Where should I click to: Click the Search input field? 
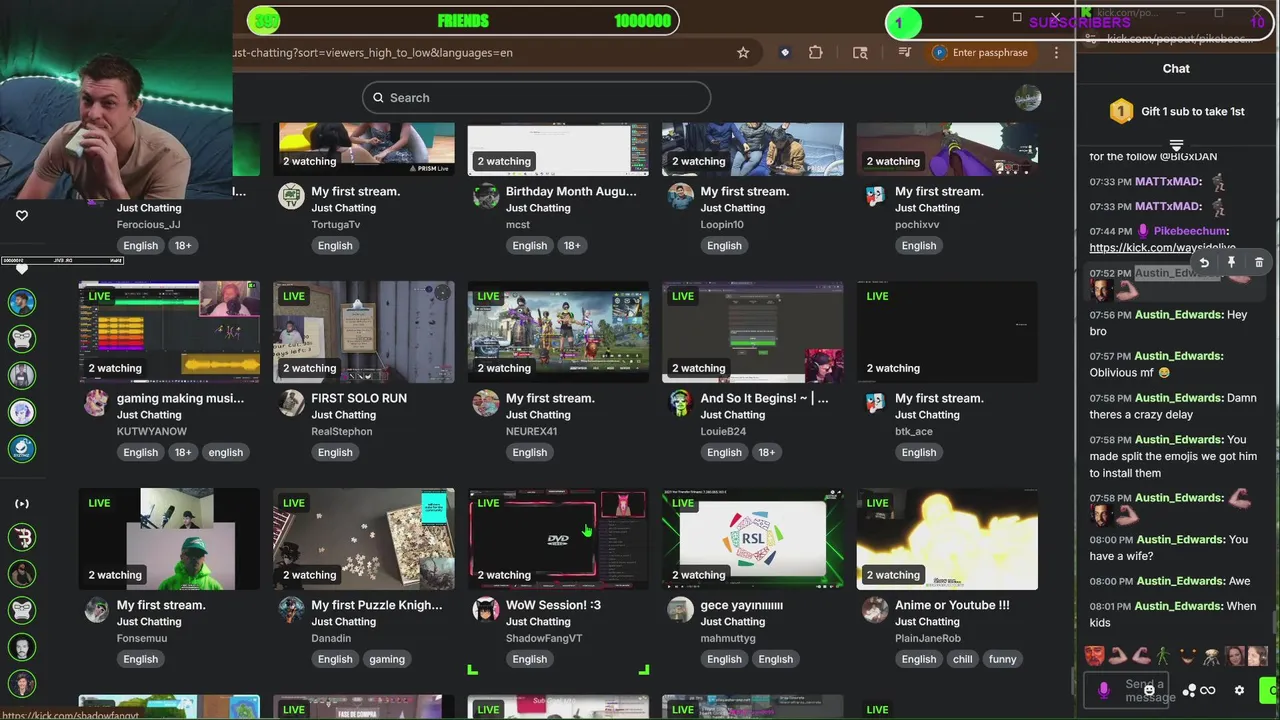[537, 97]
